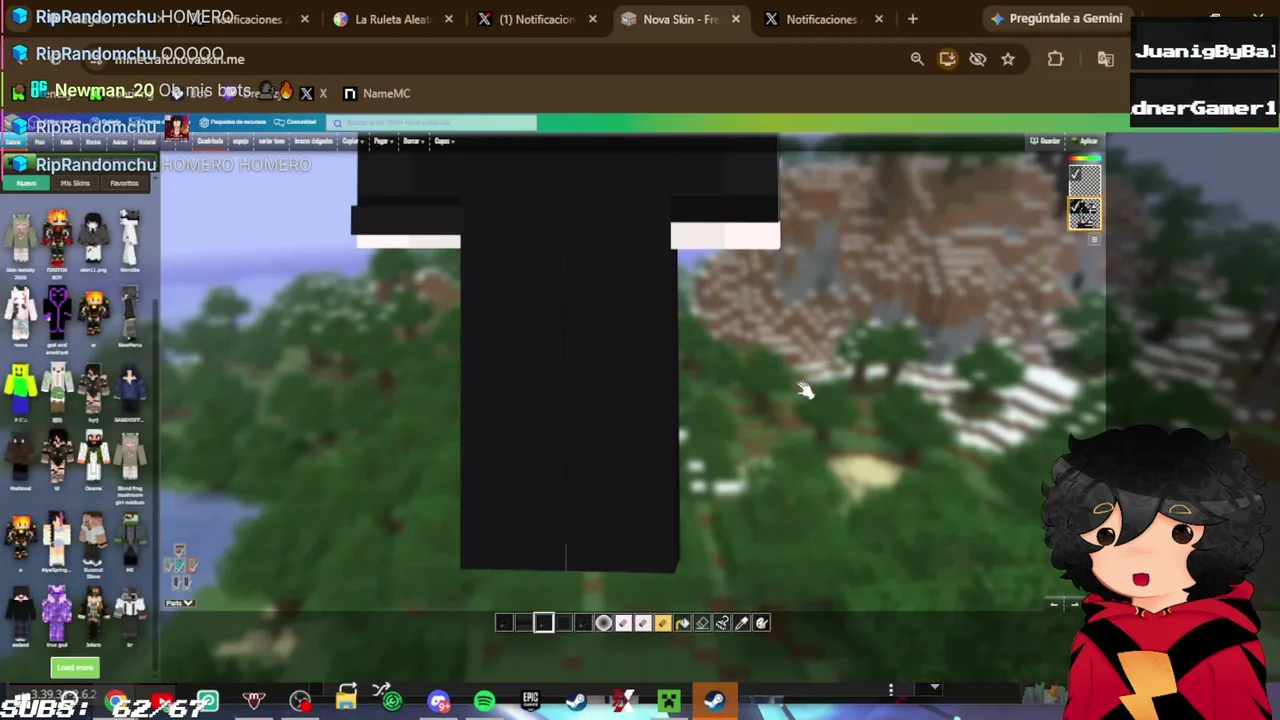The height and width of the screenshot is (720, 1280).
Task: Expand the Parts dropdown under the body preview
Action: click(180, 603)
